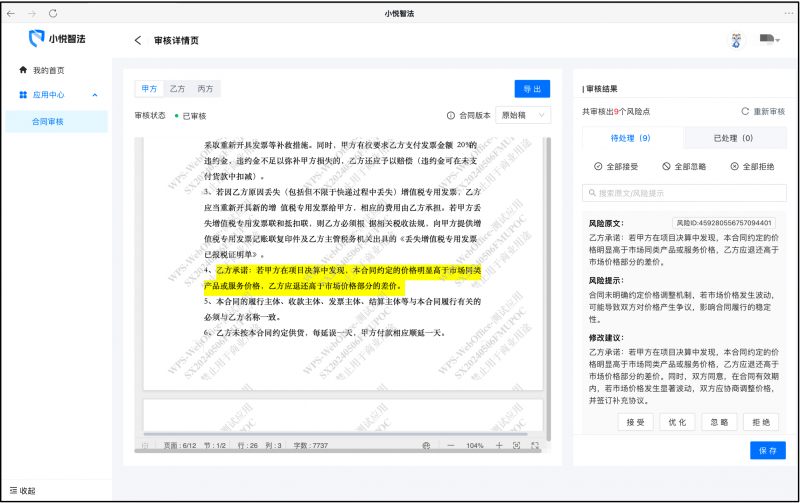The height and width of the screenshot is (503, 800).
Task: Open the robot assistant avatar icon
Action: click(x=735, y=40)
